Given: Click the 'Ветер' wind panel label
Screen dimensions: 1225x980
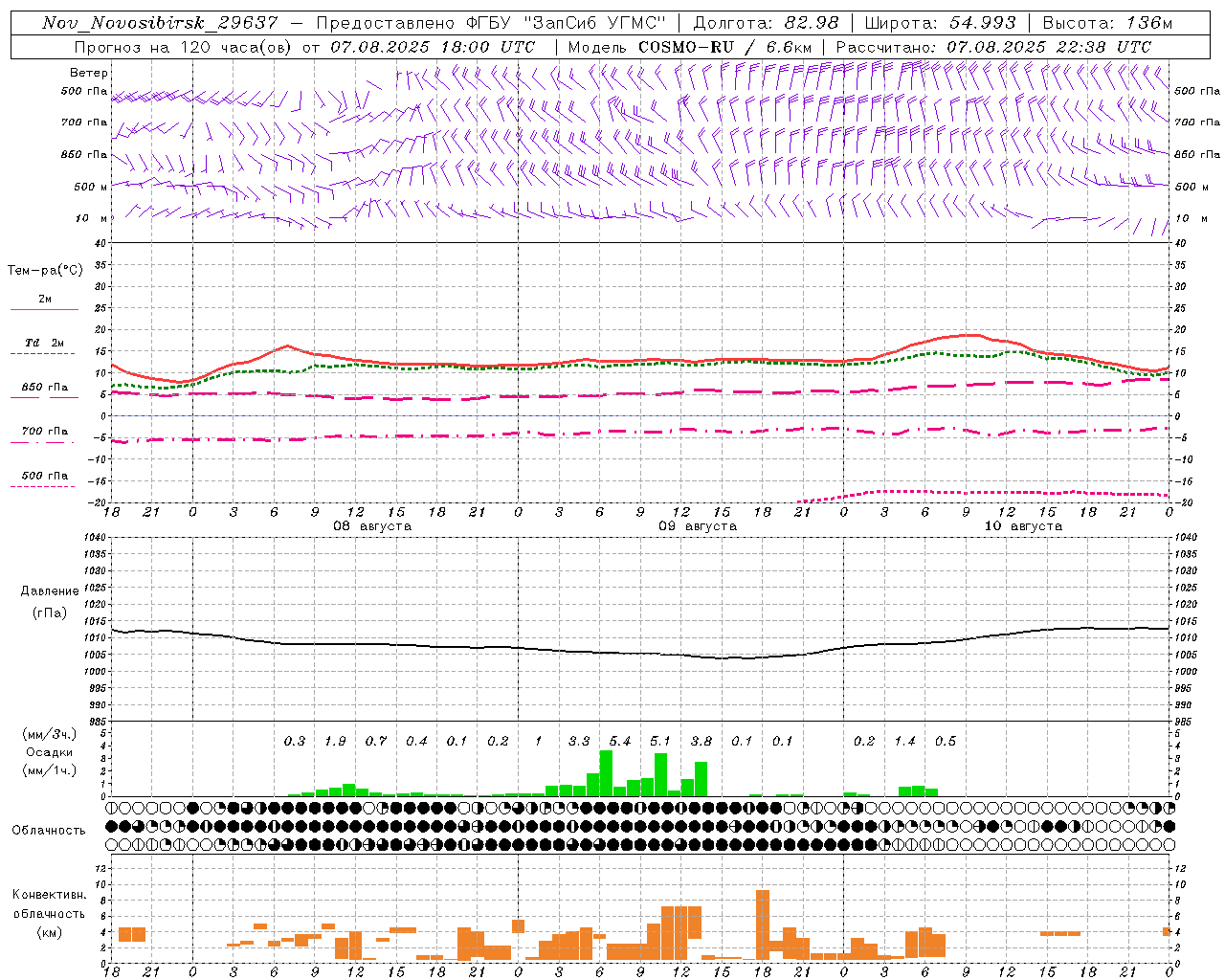Looking at the screenshot, I should (89, 73).
